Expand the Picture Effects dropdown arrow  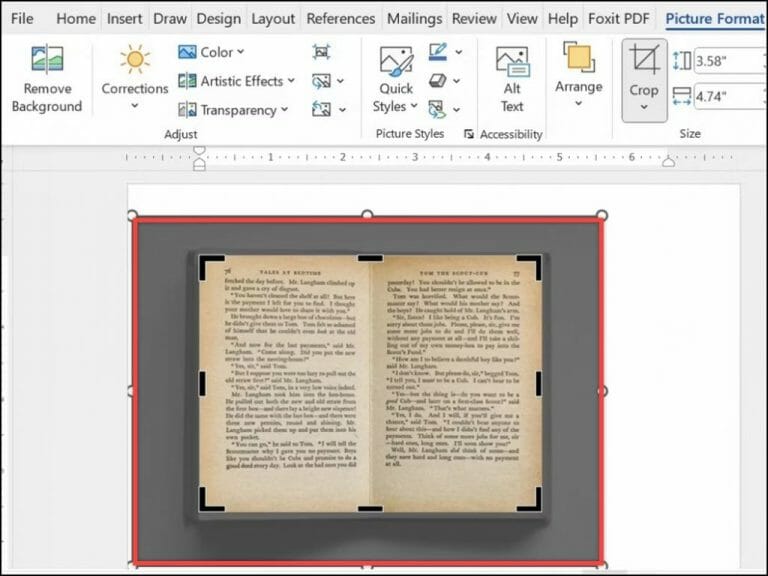pyautogui.click(x=456, y=81)
